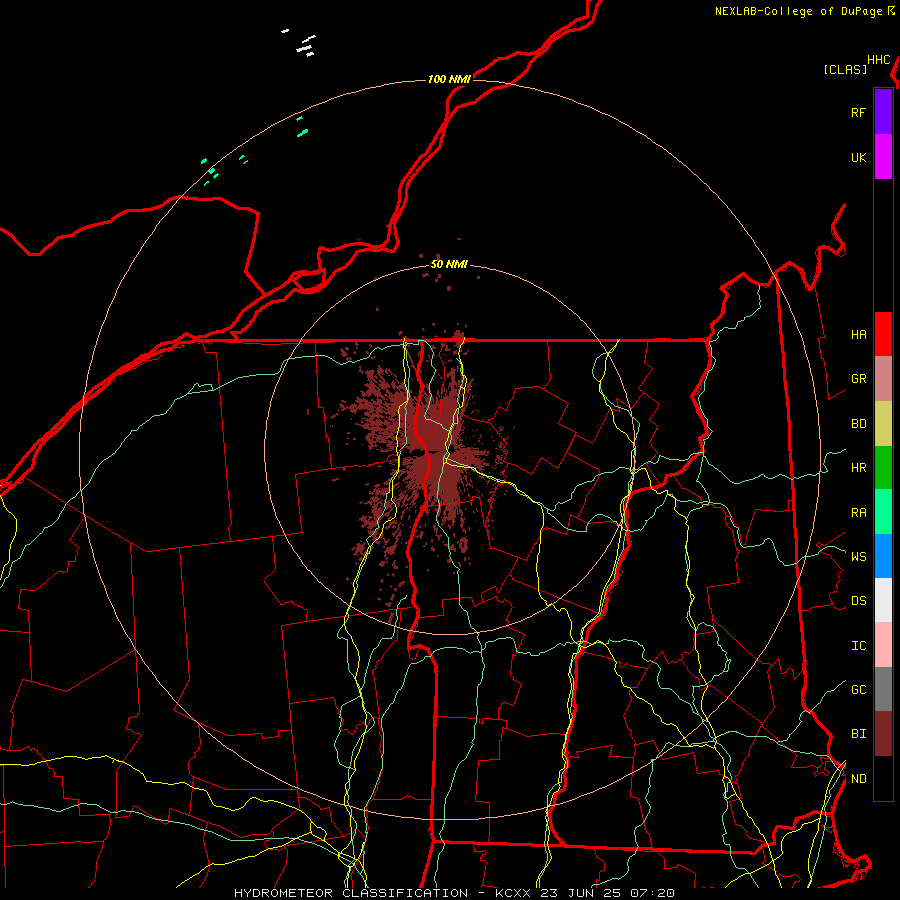Click the 'HHC' product code text
900x900 pixels.
coord(878,60)
